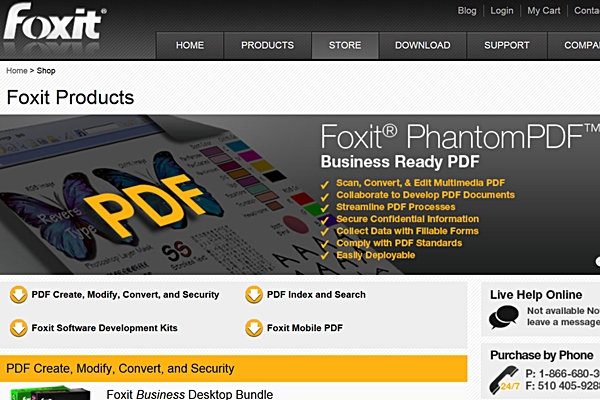
Task: Click the Foxit Business Desktop Bundle title
Action: click(x=190, y=394)
